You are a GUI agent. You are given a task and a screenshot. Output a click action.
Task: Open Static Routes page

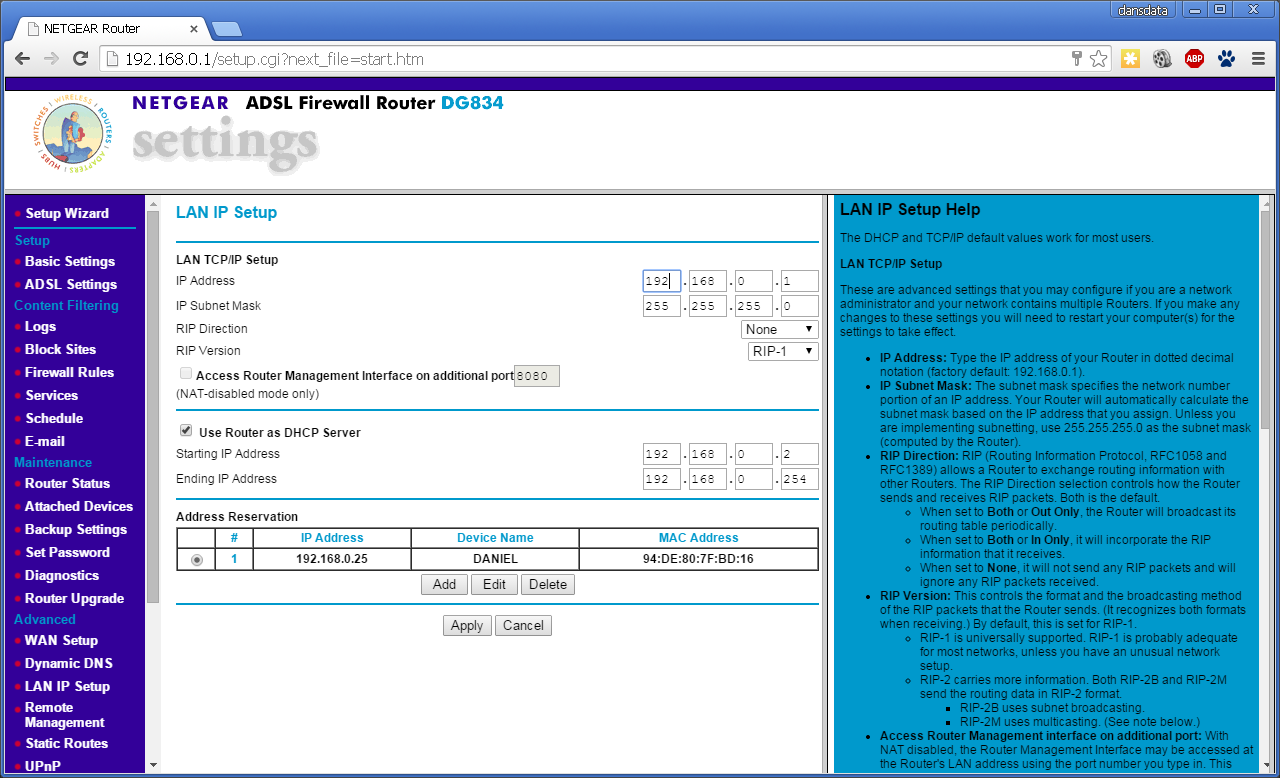66,743
